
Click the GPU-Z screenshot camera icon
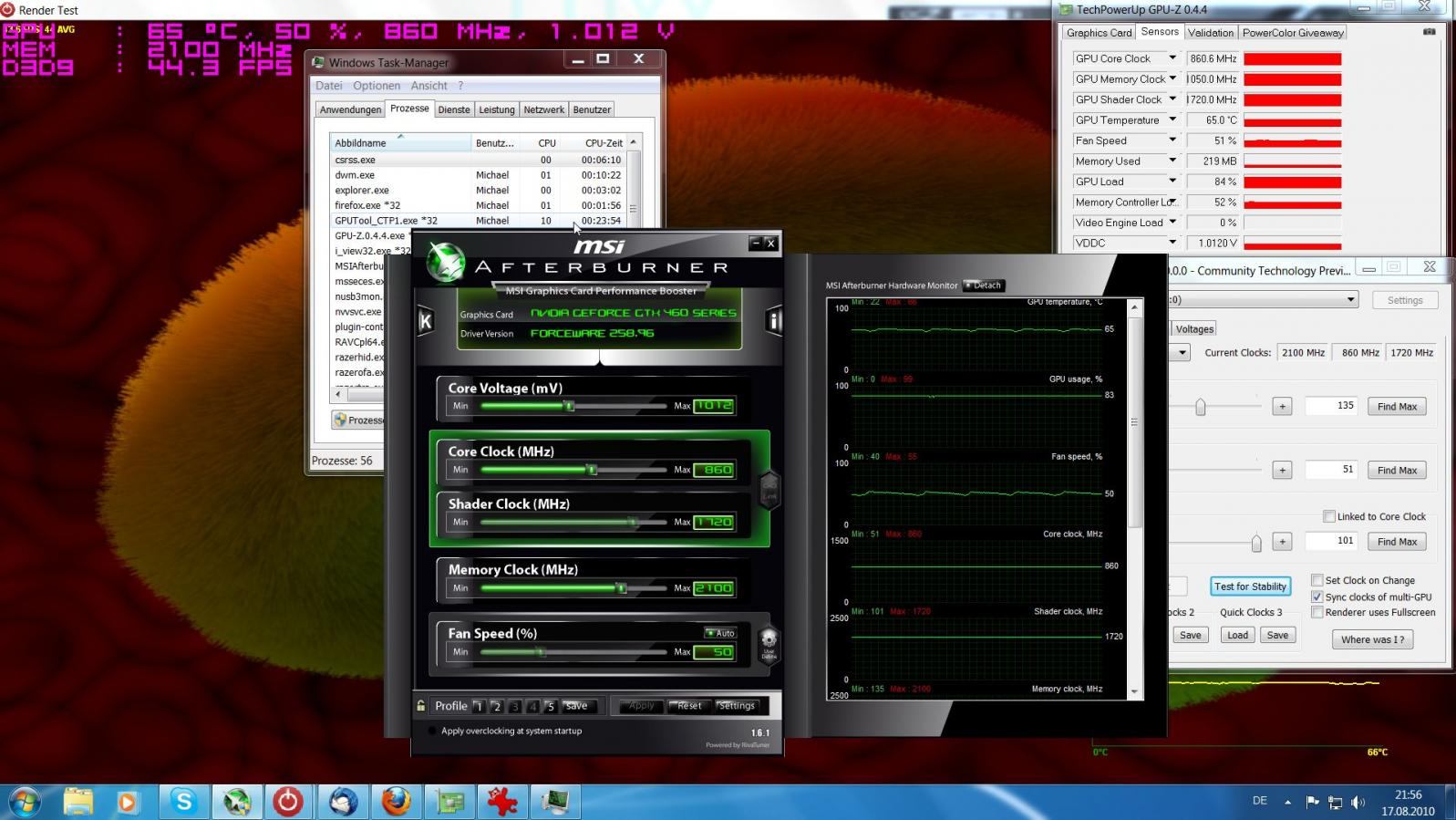coord(1429,31)
